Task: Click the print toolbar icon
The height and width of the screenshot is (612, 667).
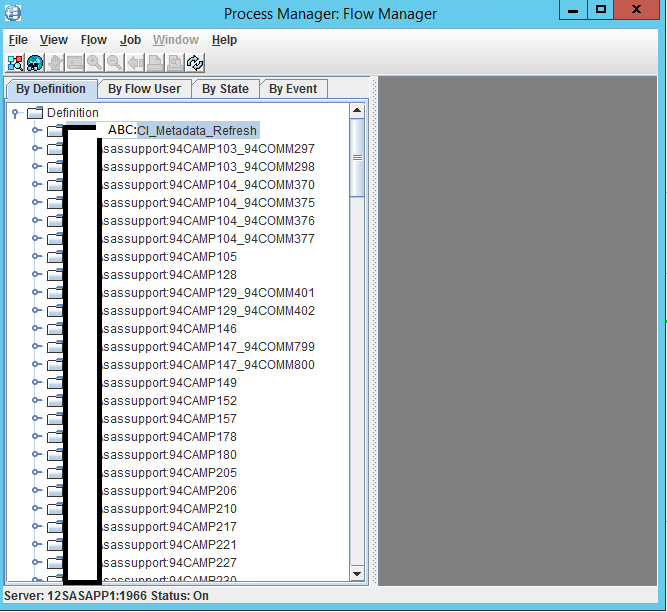Action: point(155,63)
